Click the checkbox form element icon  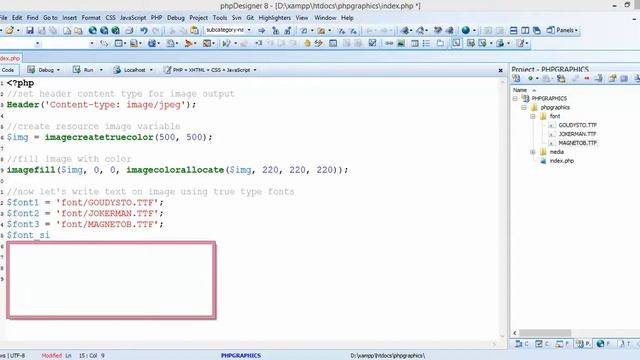pyautogui.click(x=372, y=43)
